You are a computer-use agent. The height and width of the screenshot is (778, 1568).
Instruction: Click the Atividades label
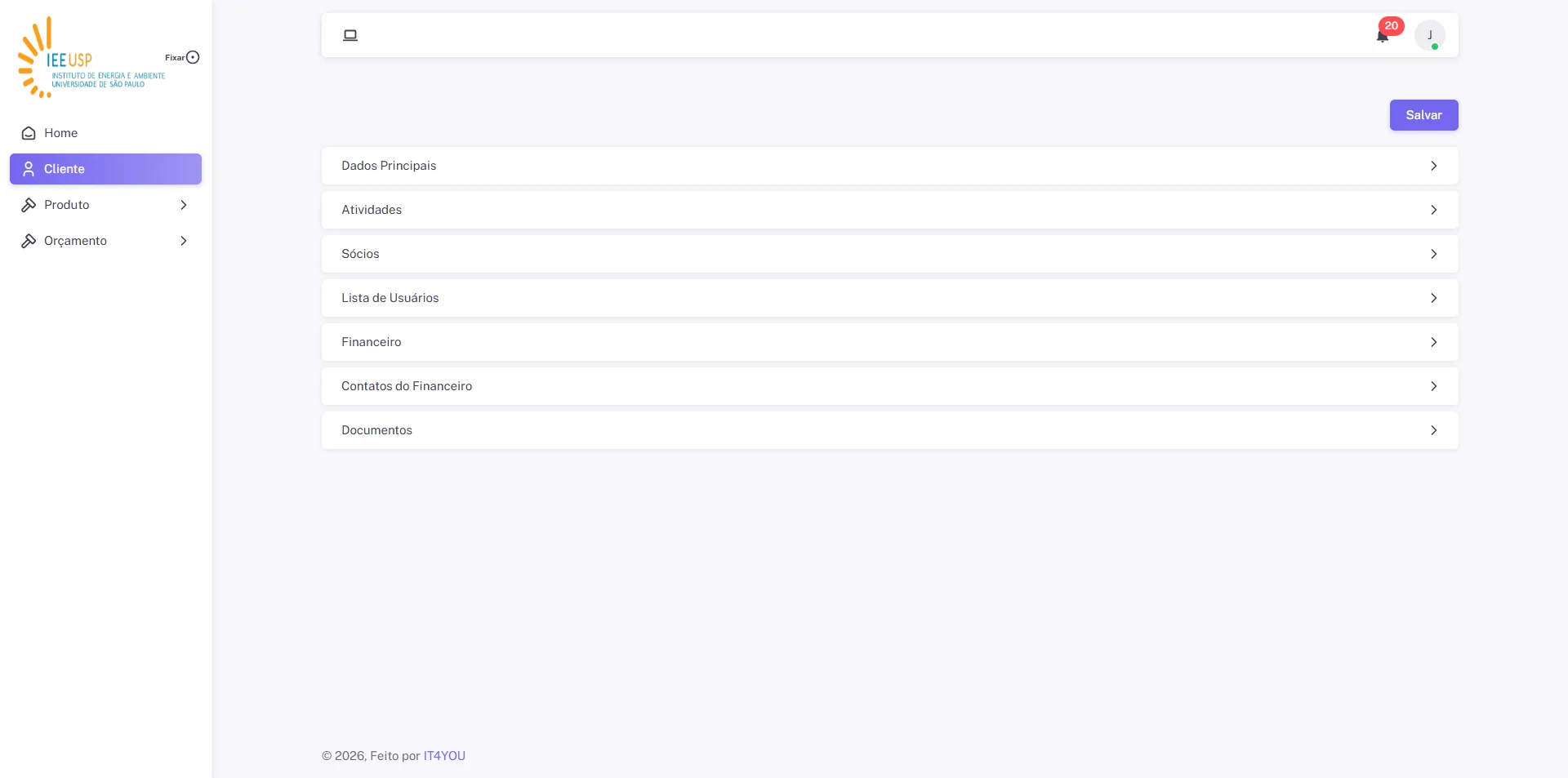[x=372, y=210]
